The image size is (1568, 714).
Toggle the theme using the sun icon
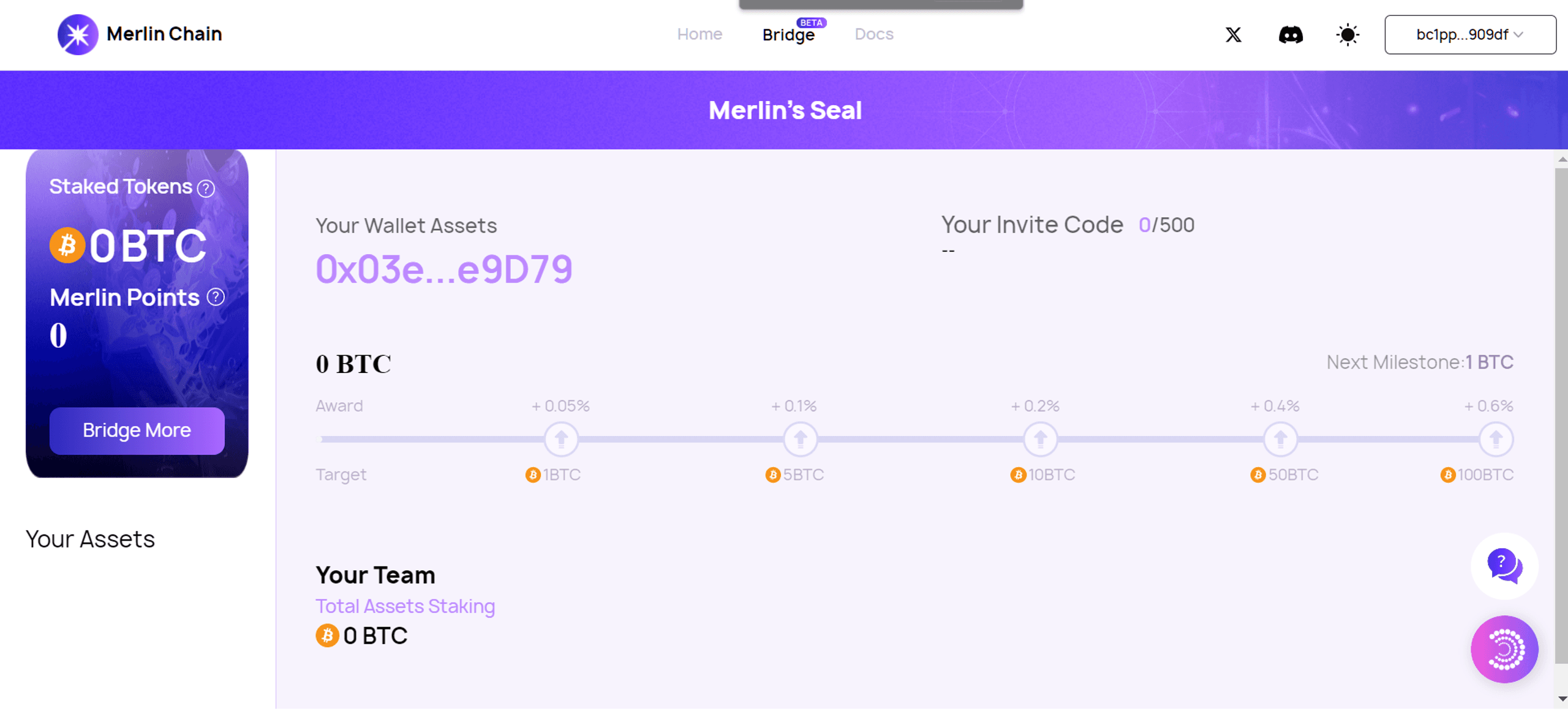tap(1347, 34)
